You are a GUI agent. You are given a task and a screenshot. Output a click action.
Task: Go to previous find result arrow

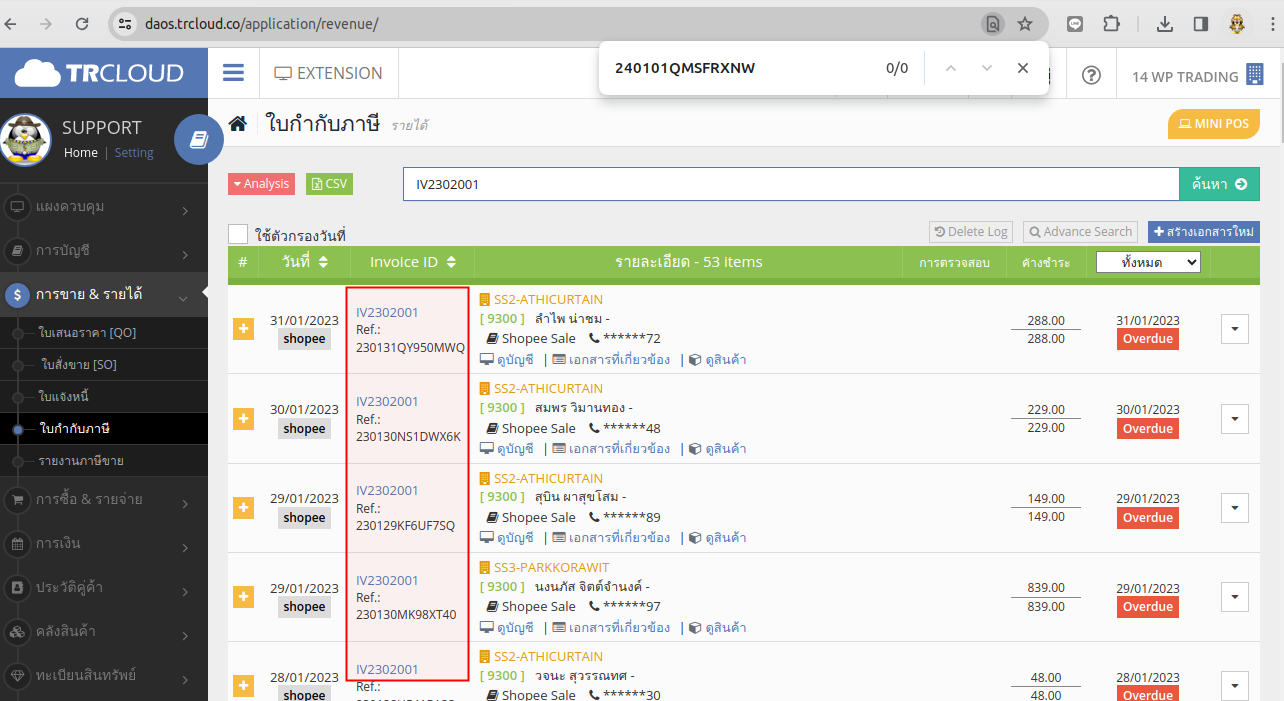point(950,68)
